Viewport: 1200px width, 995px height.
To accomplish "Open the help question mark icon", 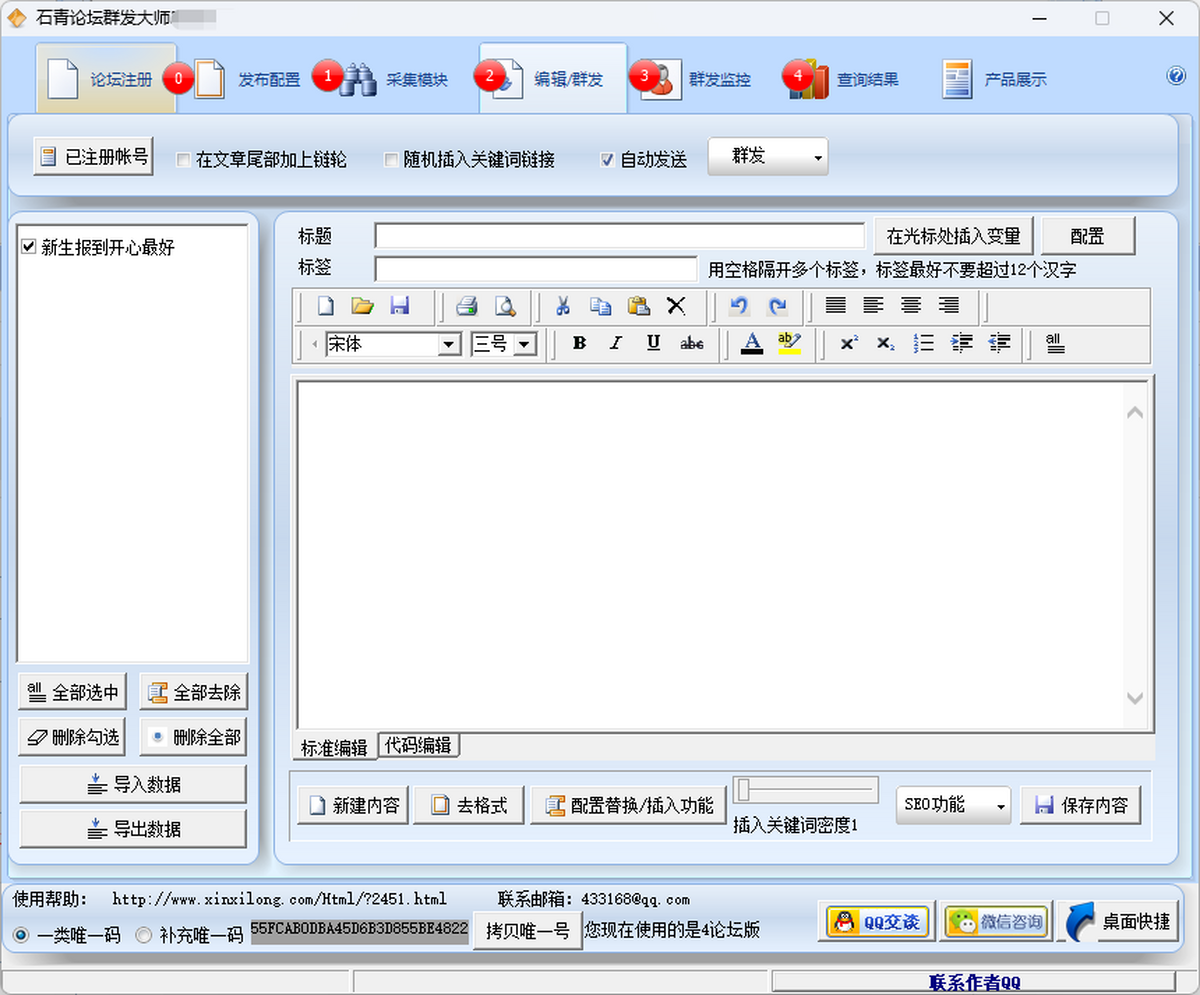I will 1176,77.
